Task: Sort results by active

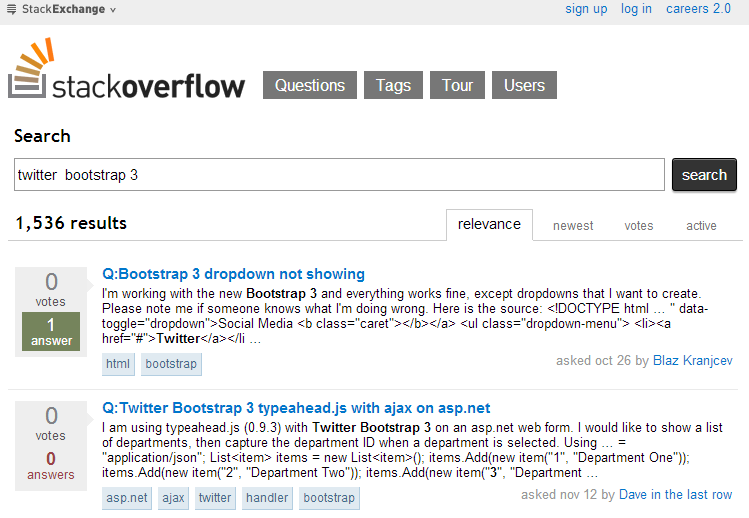Action: pos(701,226)
